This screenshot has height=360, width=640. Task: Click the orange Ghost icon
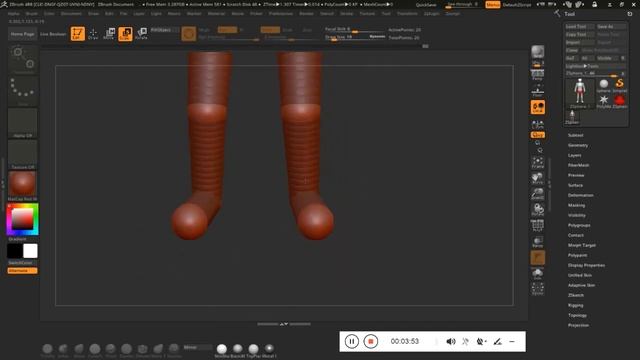tap(538, 258)
